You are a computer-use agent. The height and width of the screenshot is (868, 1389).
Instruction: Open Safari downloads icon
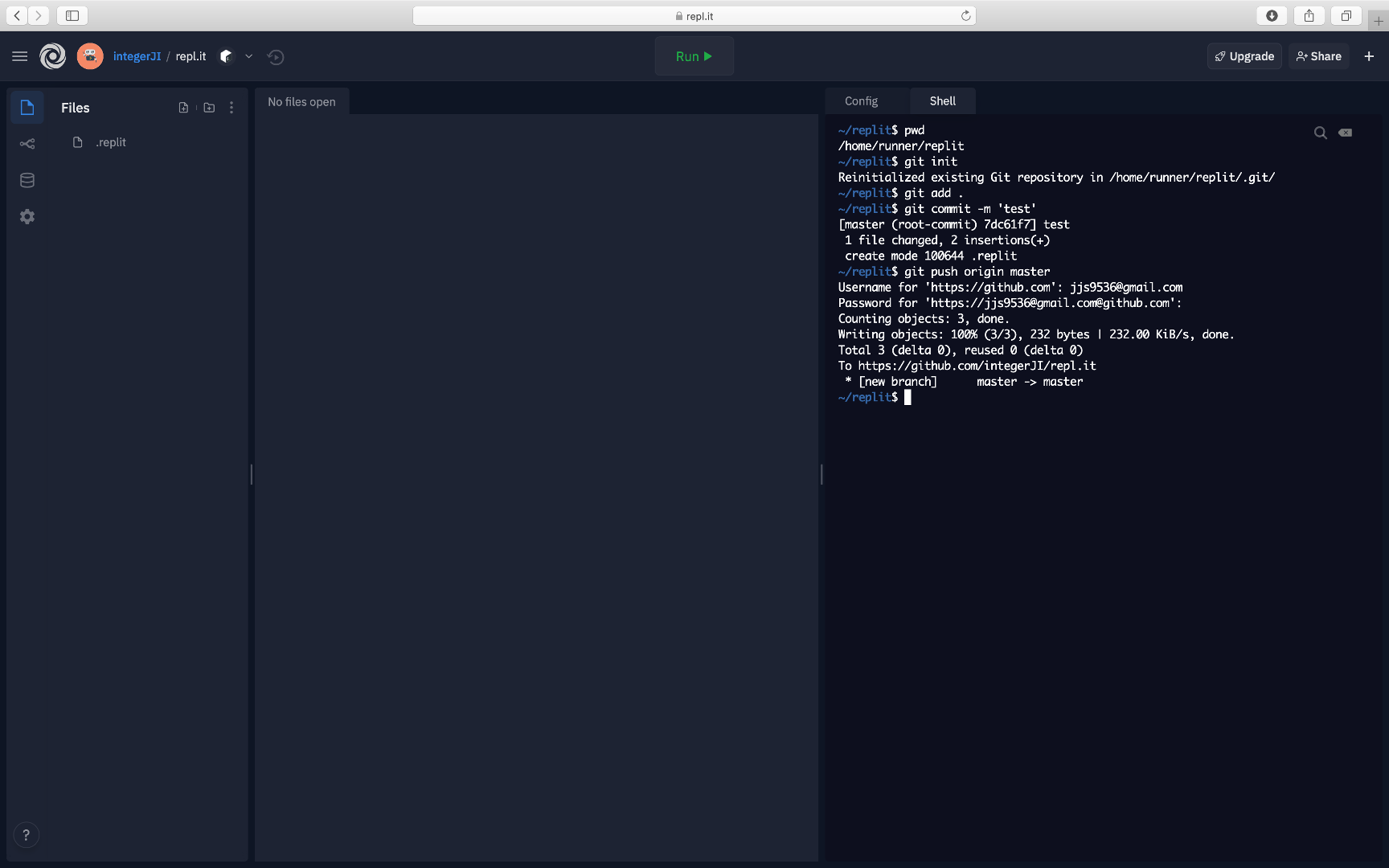click(1272, 15)
